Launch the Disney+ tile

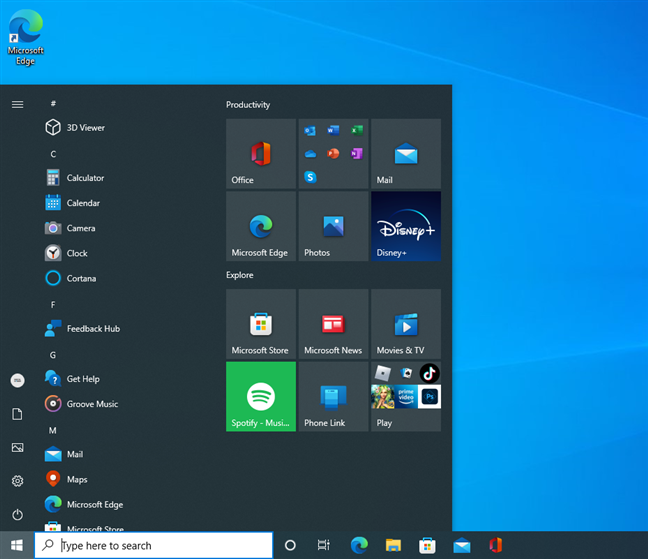[x=406, y=226]
